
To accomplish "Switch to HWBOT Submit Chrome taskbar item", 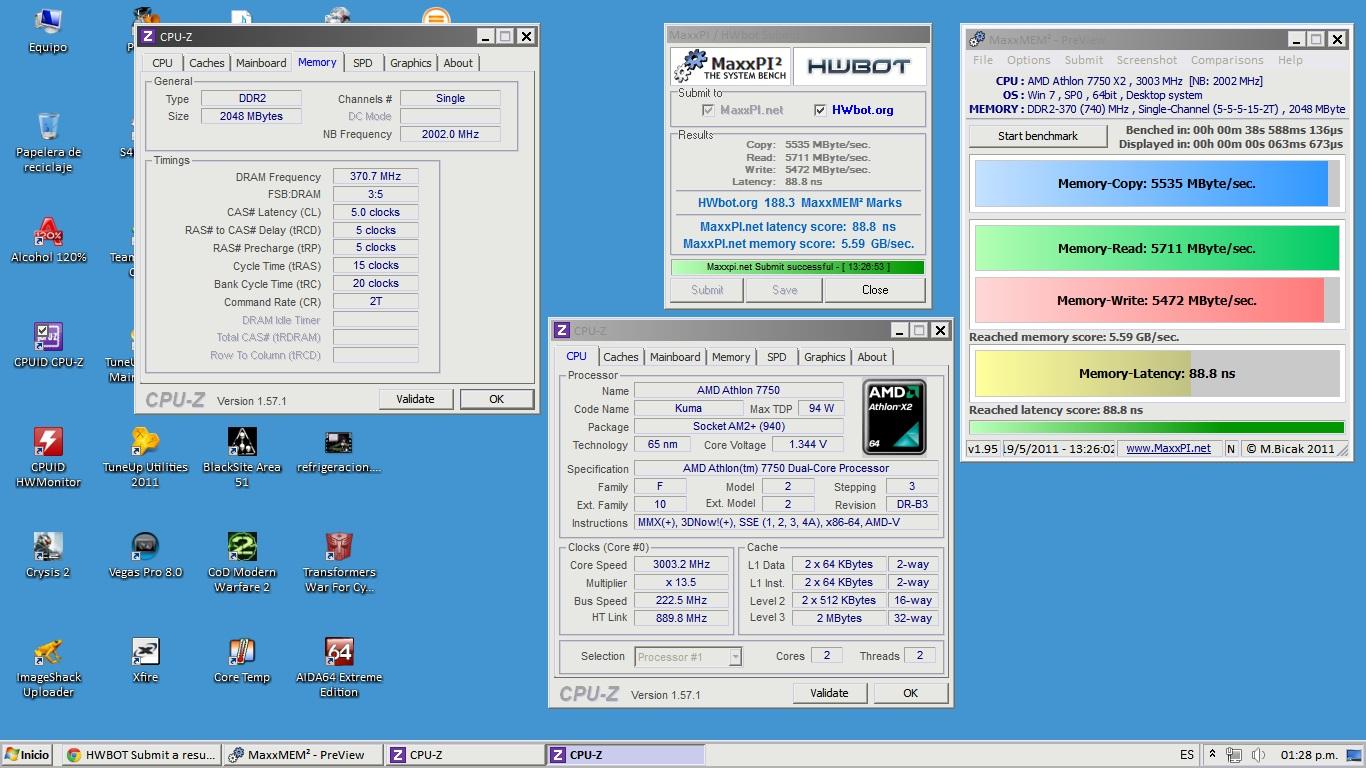I will (140, 755).
